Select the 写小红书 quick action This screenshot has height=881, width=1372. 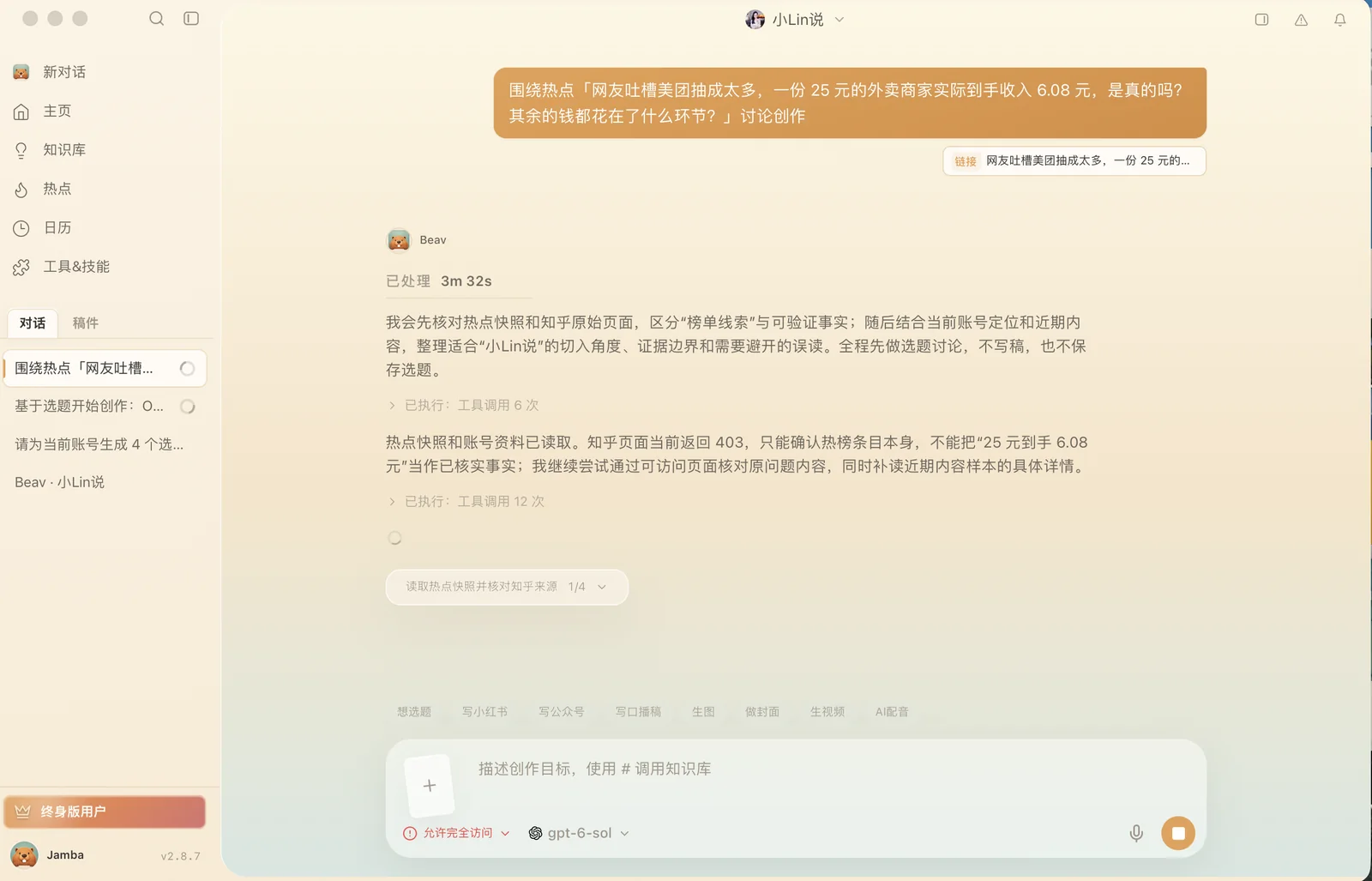tap(484, 712)
